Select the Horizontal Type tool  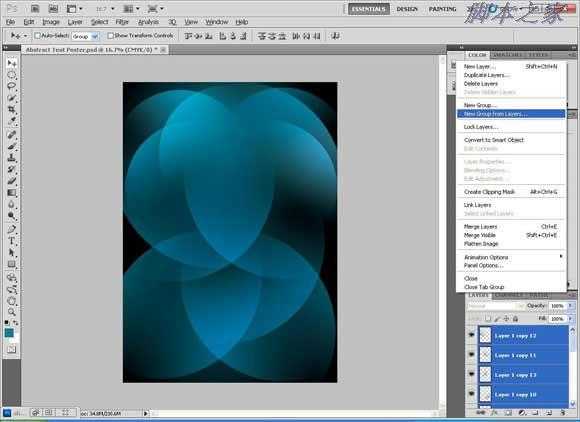(11, 241)
